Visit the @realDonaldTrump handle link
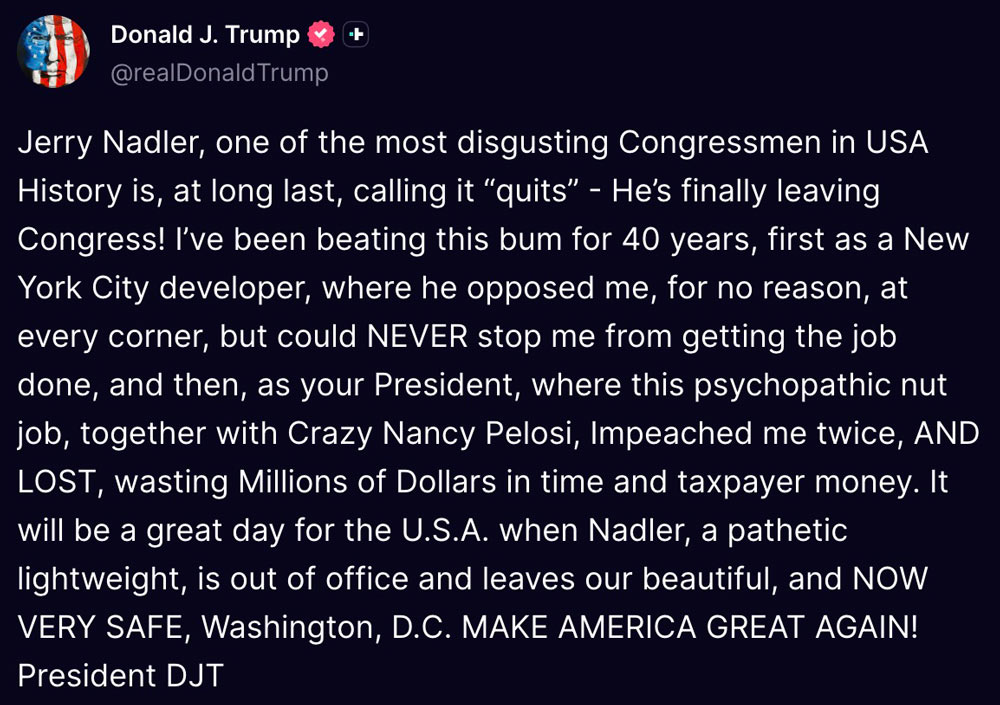 (219, 73)
